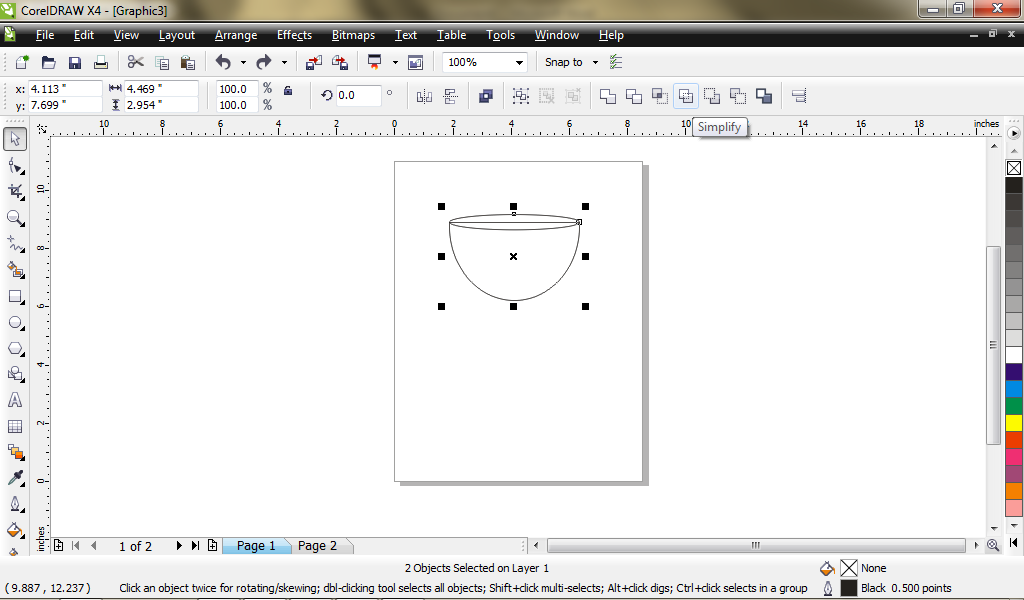Screen dimensions: 1024x600
Task: Open the Tools menu
Action: point(500,35)
